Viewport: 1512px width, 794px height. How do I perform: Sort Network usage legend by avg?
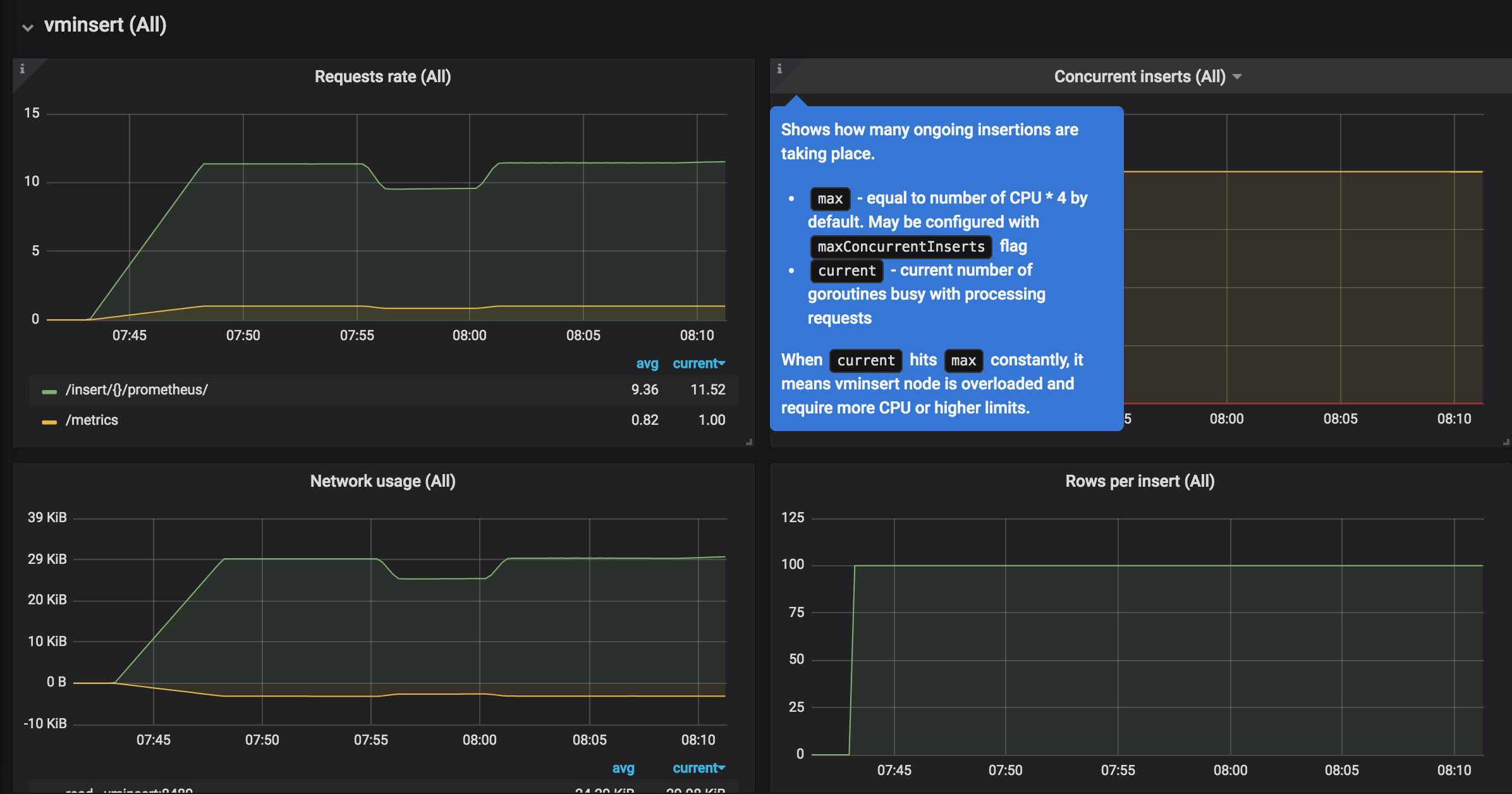coord(623,768)
